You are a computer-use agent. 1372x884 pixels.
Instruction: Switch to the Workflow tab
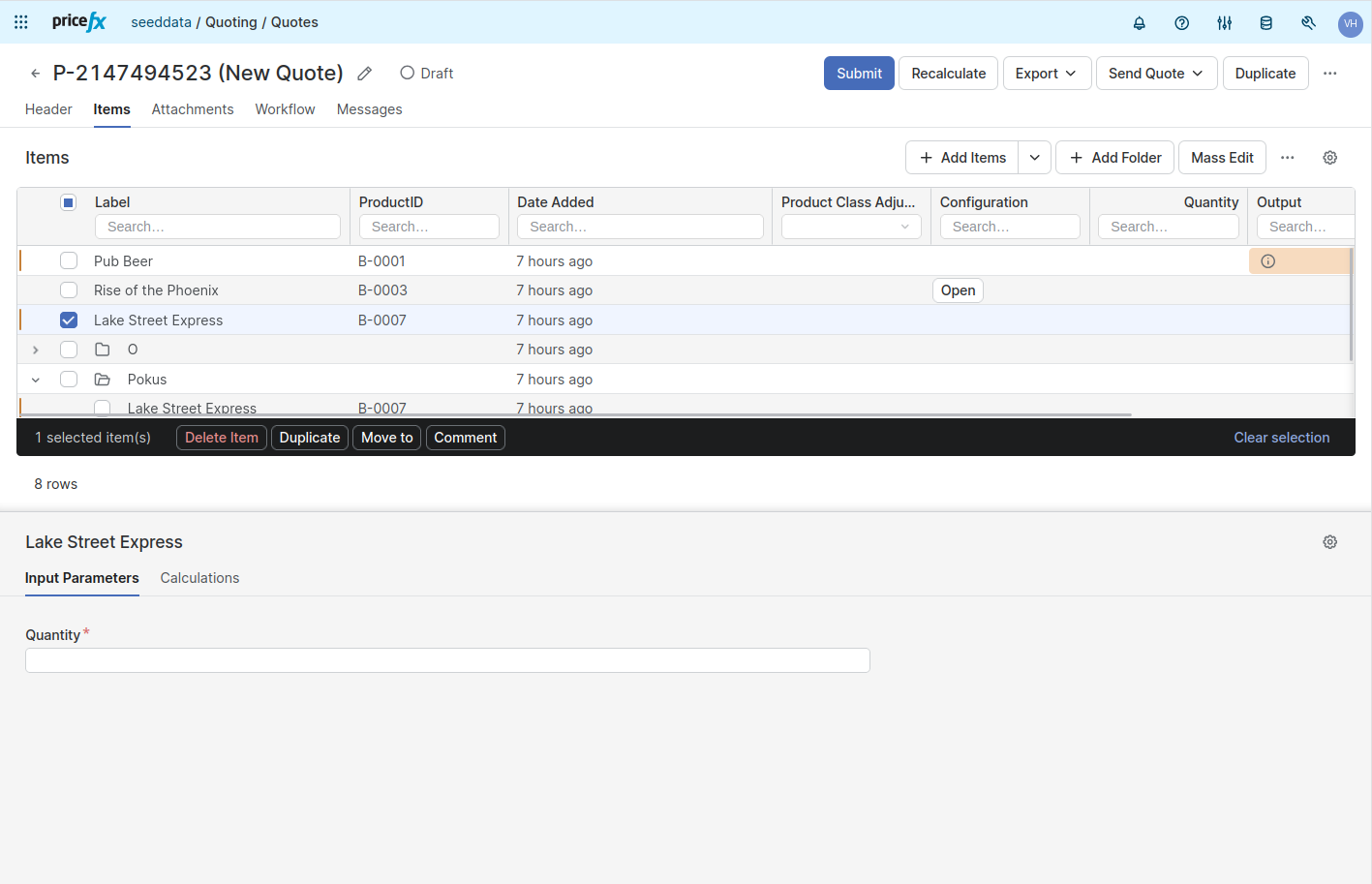285,109
